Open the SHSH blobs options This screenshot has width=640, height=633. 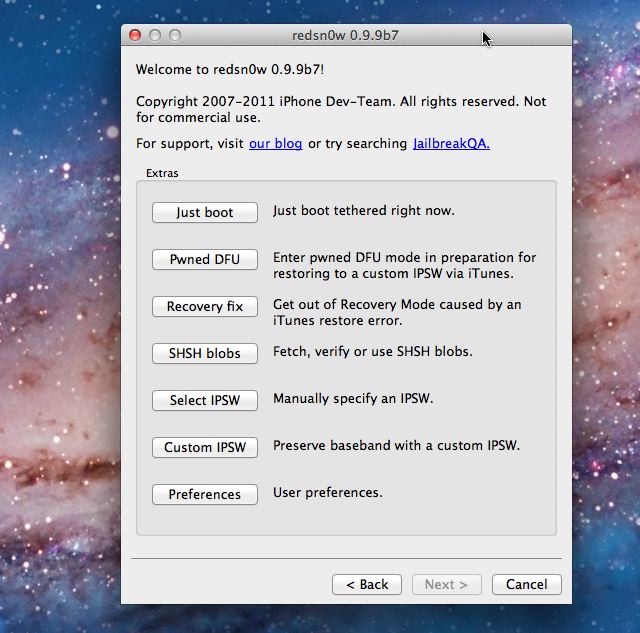(x=205, y=353)
